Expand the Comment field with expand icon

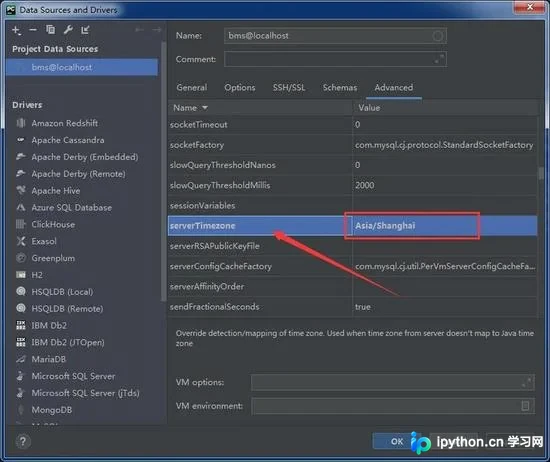(x=439, y=59)
